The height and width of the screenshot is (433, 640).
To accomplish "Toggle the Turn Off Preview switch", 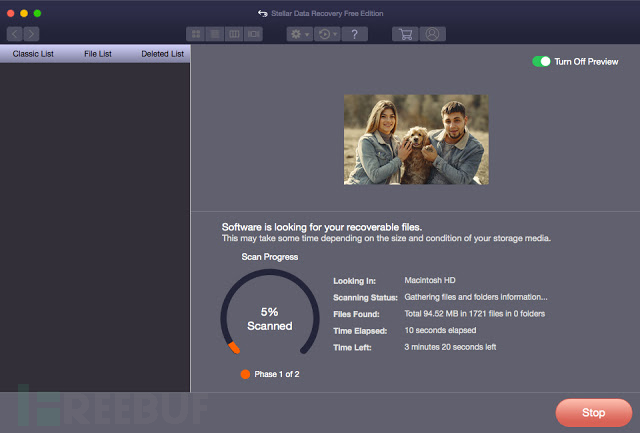I will (x=541, y=62).
